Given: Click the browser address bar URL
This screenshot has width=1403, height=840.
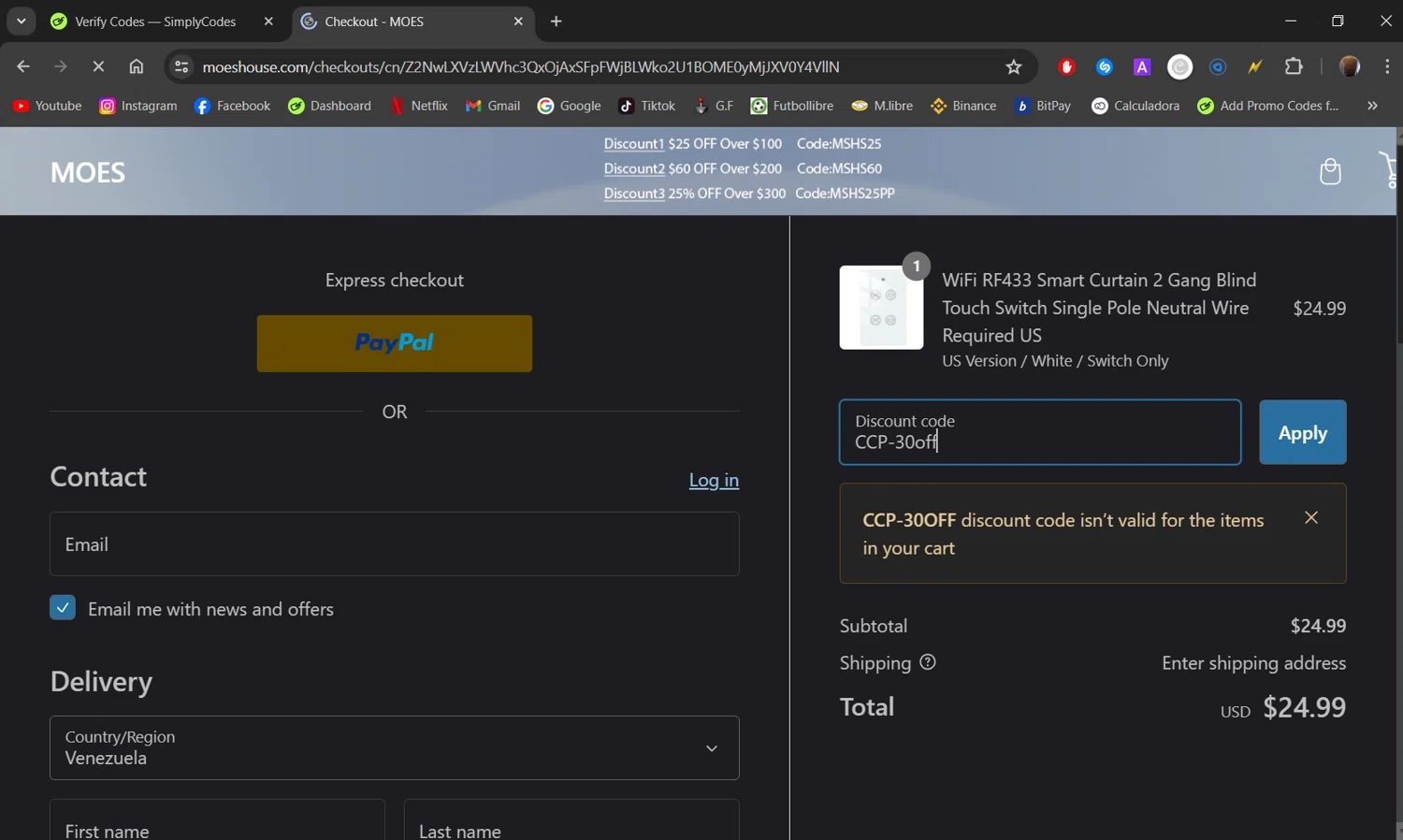Looking at the screenshot, I should point(520,66).
